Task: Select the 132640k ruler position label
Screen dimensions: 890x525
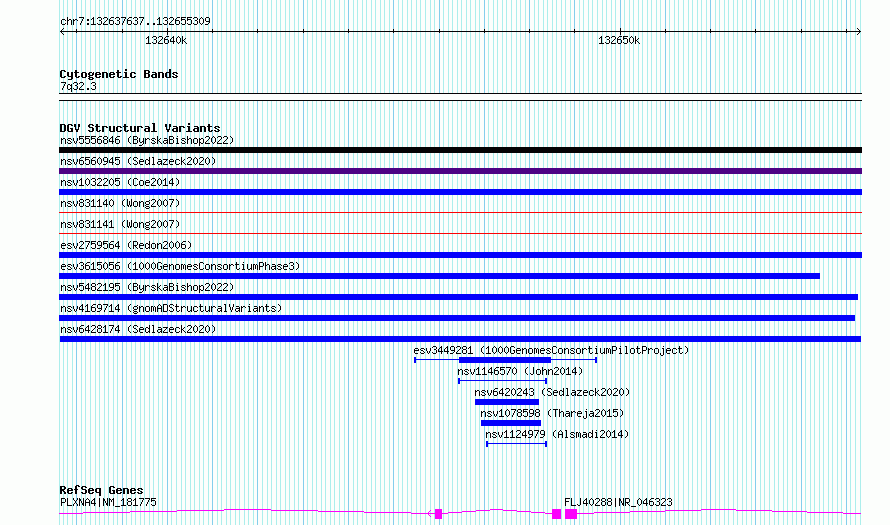Action: click(x=166, y=40)
